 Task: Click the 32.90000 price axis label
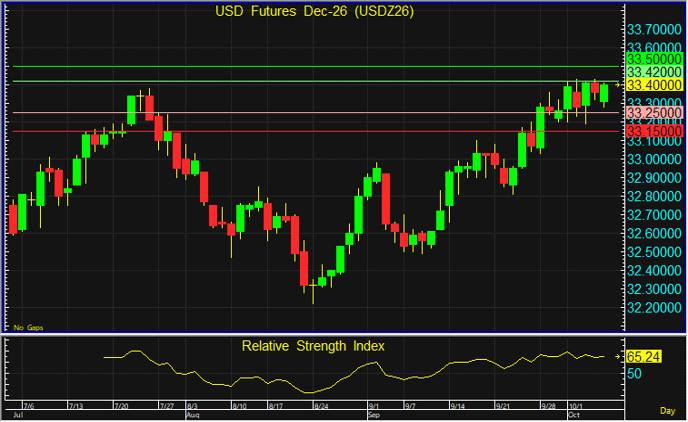click(654, 178)
